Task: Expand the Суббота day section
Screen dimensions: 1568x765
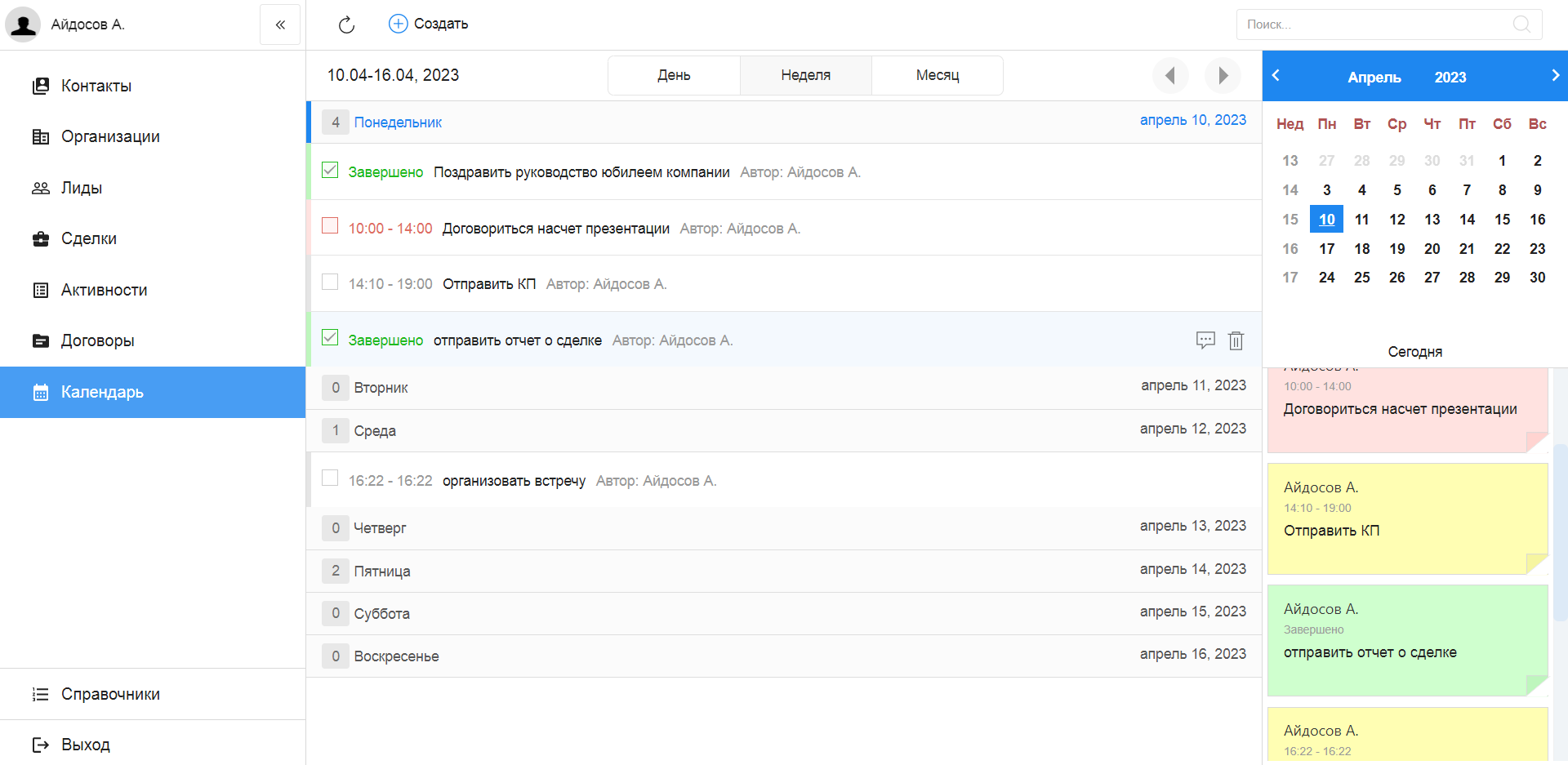Action: (x=784, y=614)
